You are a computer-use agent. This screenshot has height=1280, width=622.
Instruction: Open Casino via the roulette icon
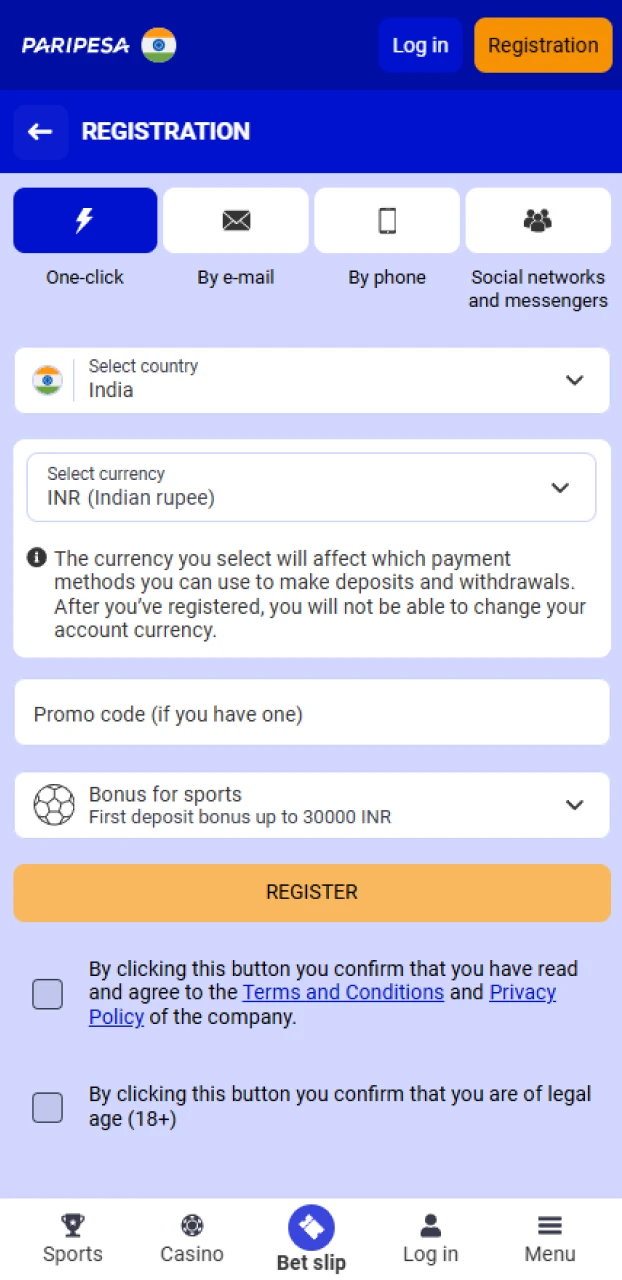(x=191, y=1223)
